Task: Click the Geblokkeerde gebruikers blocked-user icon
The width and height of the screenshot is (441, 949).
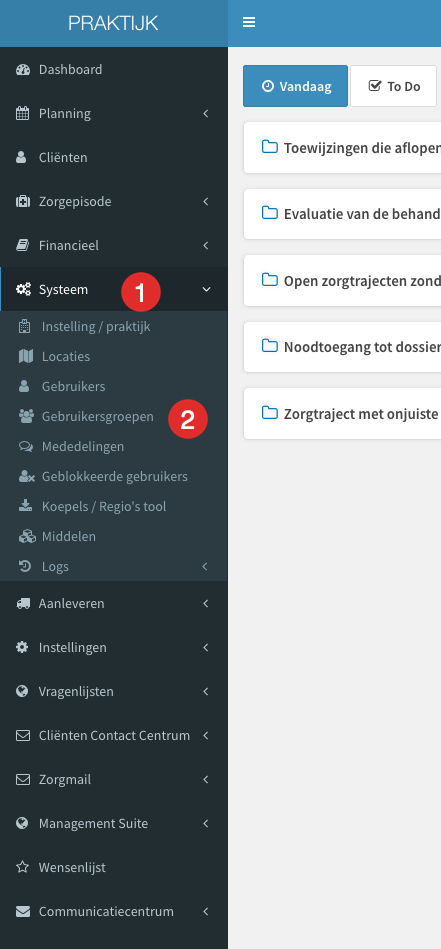Action: [x=26, y=476]
